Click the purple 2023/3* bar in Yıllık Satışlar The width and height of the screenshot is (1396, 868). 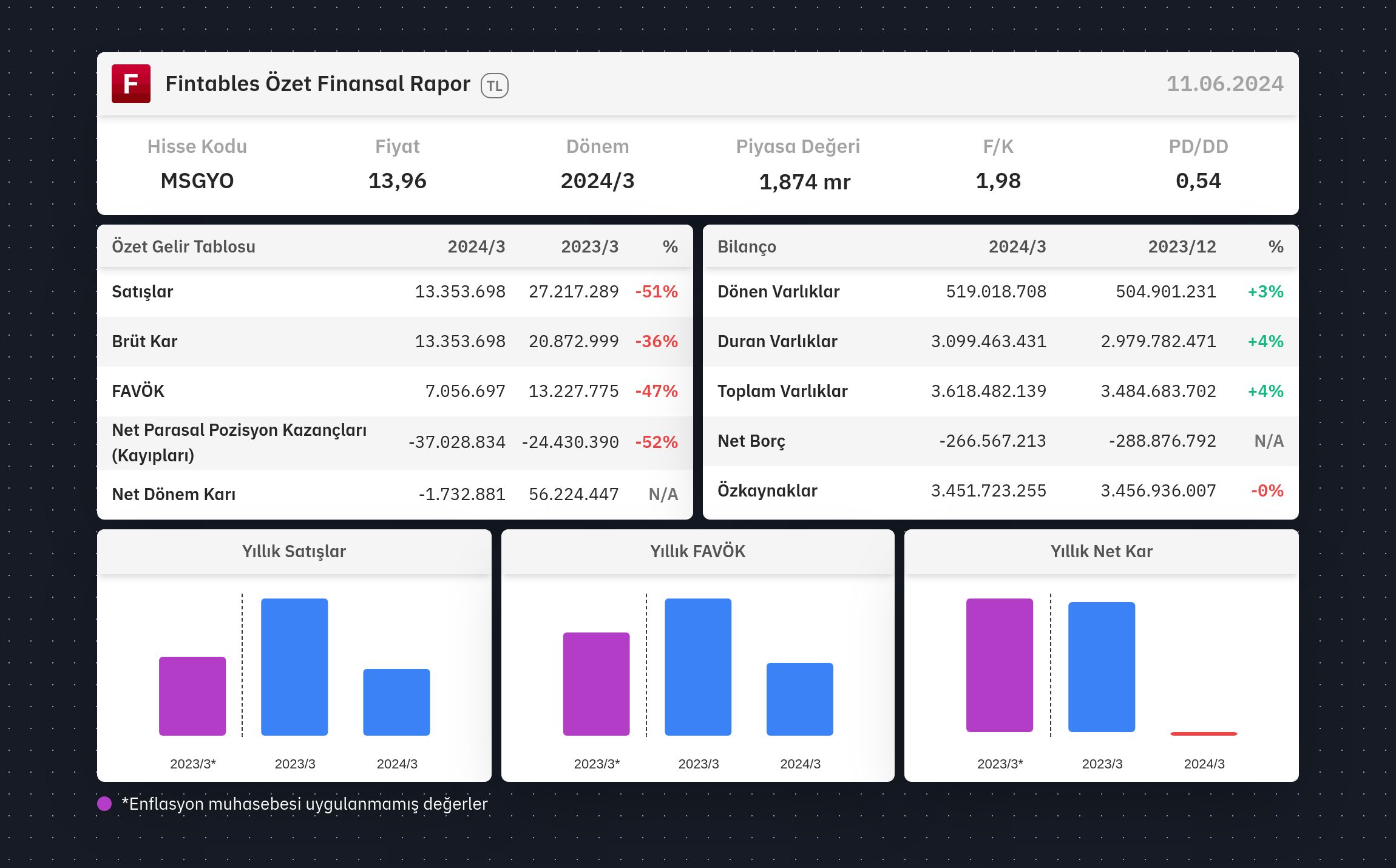tap(192, 696)
